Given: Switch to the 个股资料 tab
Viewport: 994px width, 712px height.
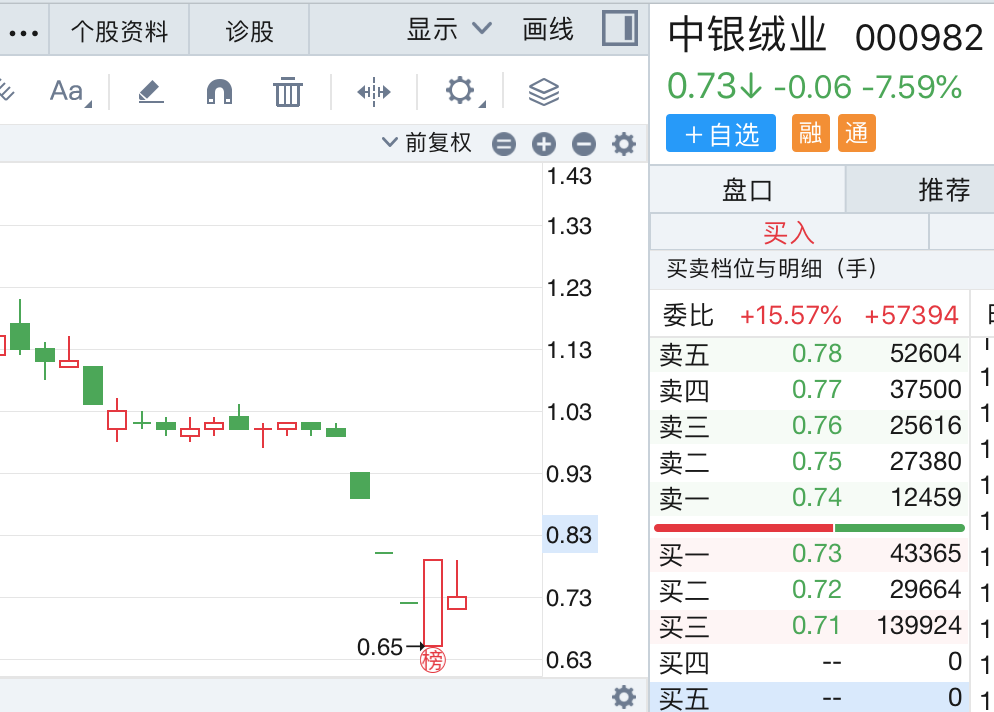Looking at the screenshot, I should point(119,32).
